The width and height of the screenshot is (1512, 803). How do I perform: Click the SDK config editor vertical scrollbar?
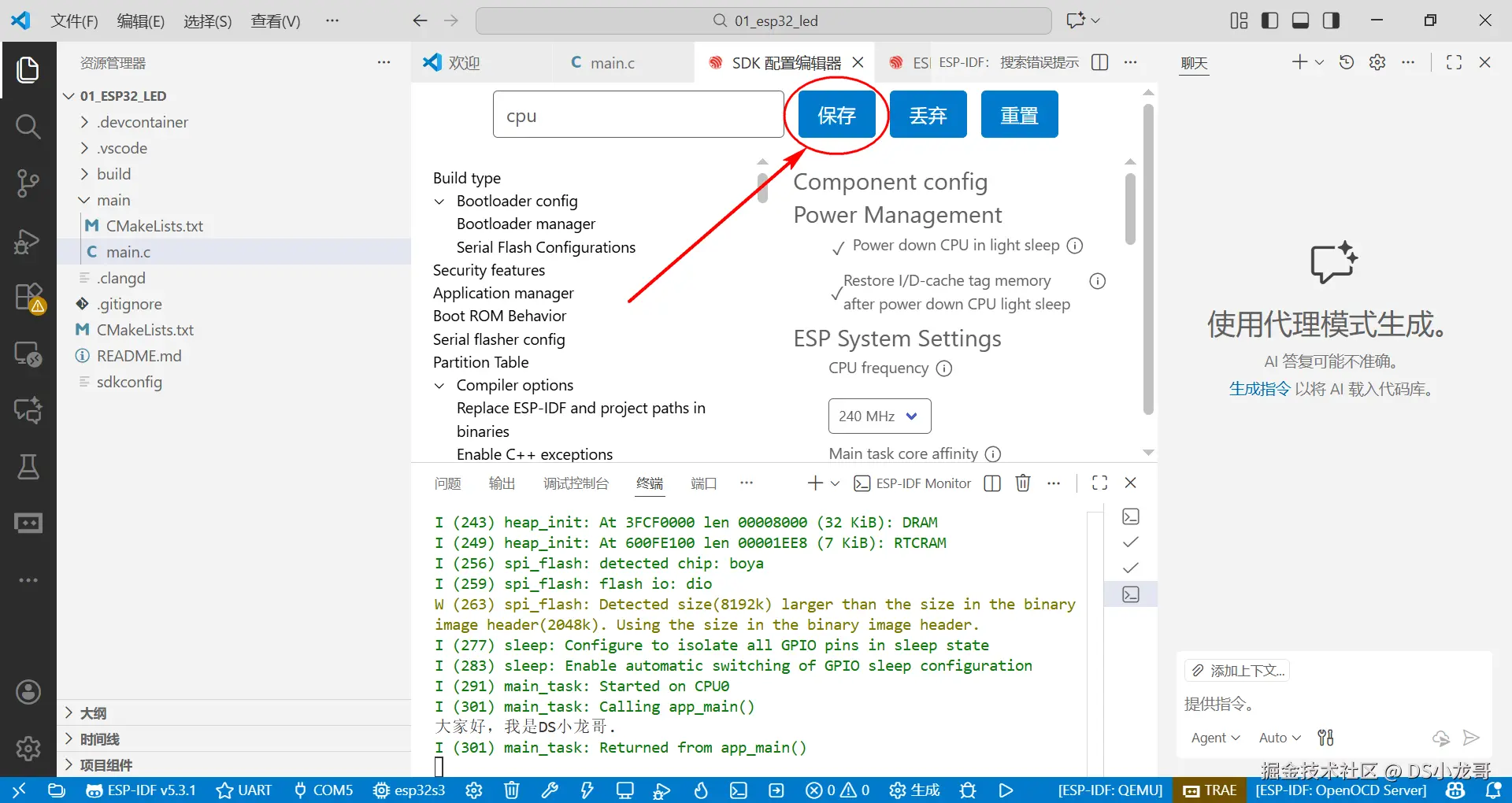point(1148,260)
